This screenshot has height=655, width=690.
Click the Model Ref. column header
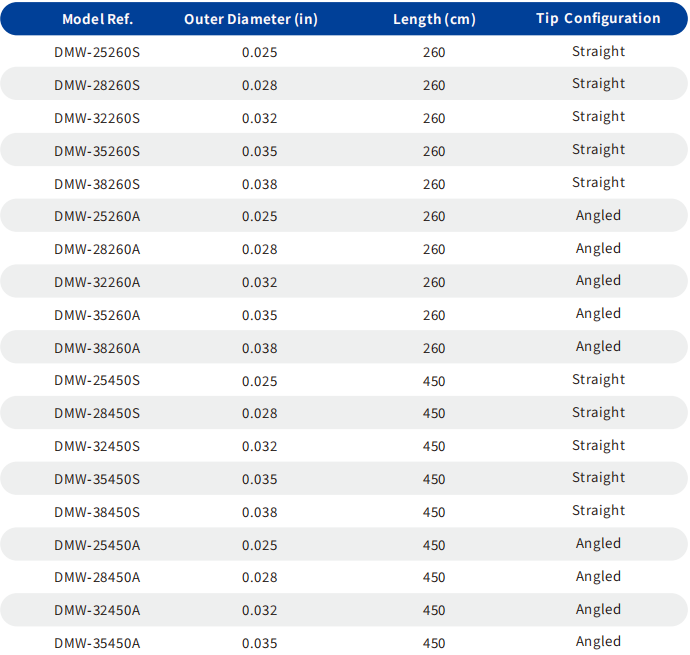(x=97, y=19)
